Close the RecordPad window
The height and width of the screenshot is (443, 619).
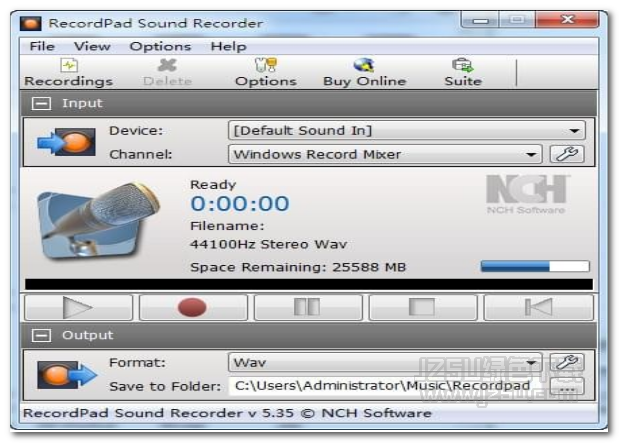567,19
